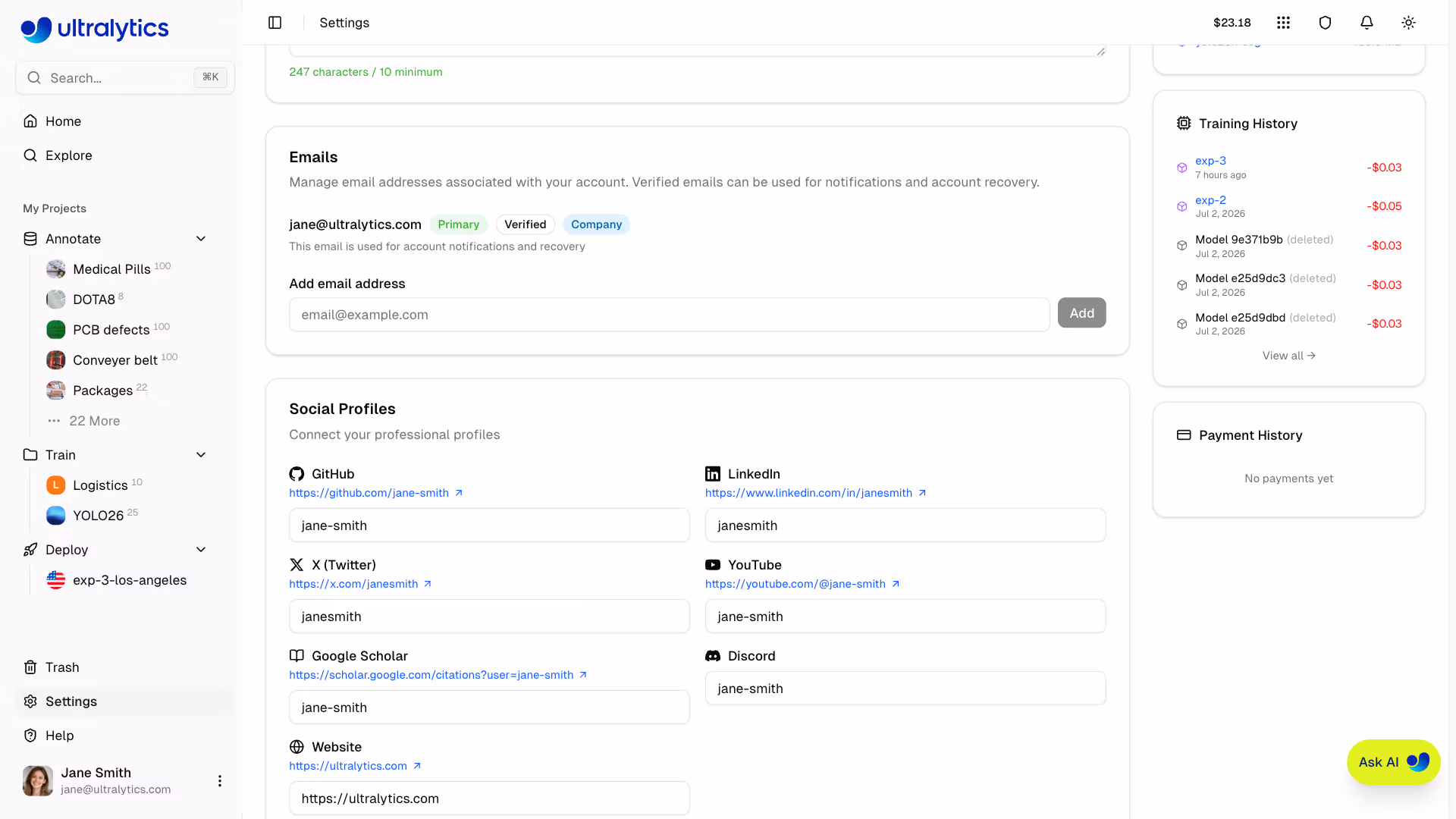Open GitHub profile external link icon
This screenshot has width=1456, height=819.
pyautogui.click(x=459, y=493)
